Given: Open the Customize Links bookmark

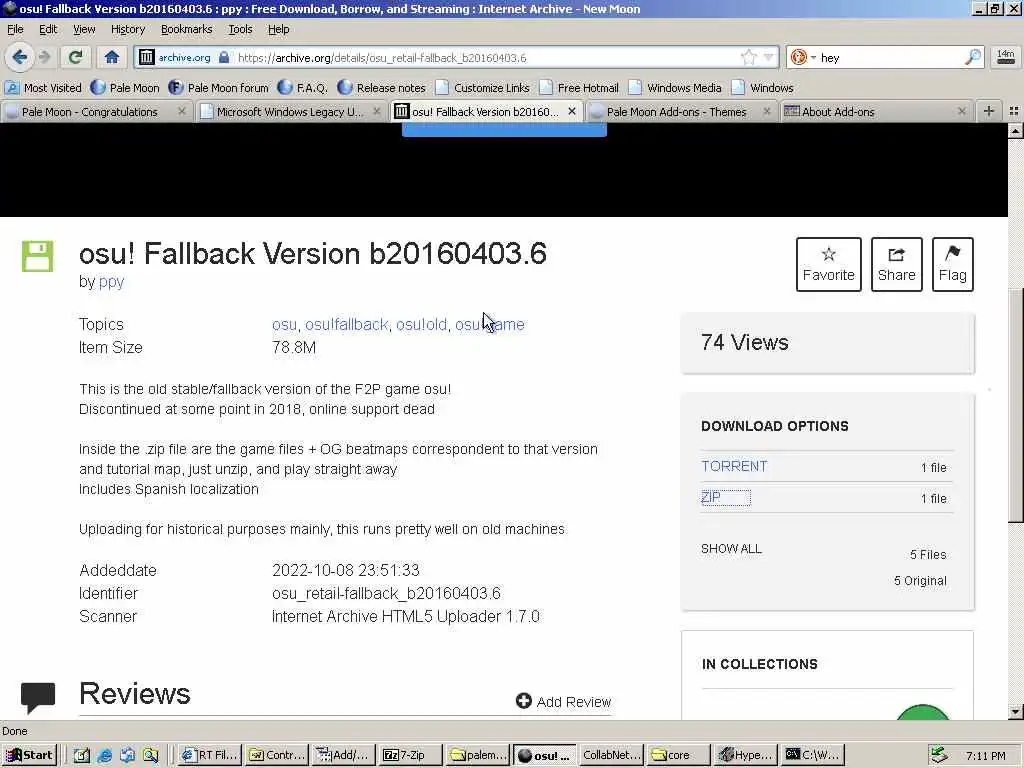Looking at the screenshot, I should click(483, 88).
